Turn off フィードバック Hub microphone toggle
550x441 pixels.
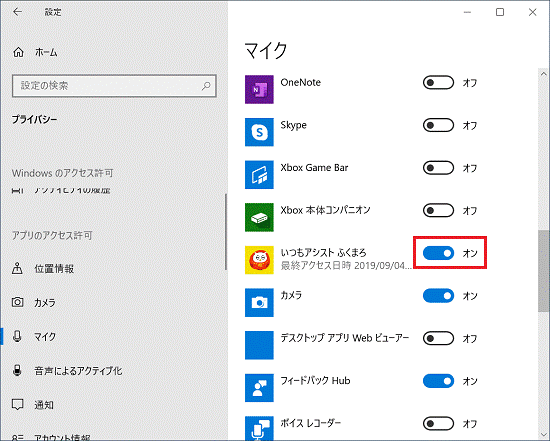tap(438, 381)
